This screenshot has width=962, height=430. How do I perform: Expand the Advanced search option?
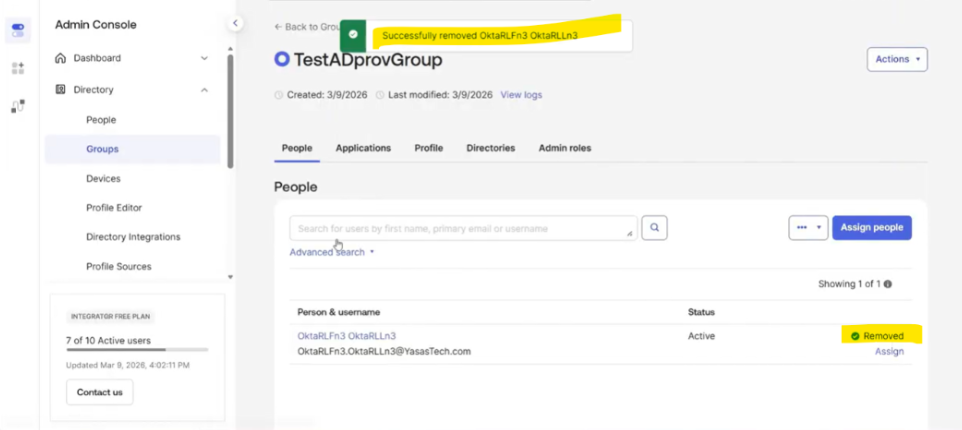[331, 252]
